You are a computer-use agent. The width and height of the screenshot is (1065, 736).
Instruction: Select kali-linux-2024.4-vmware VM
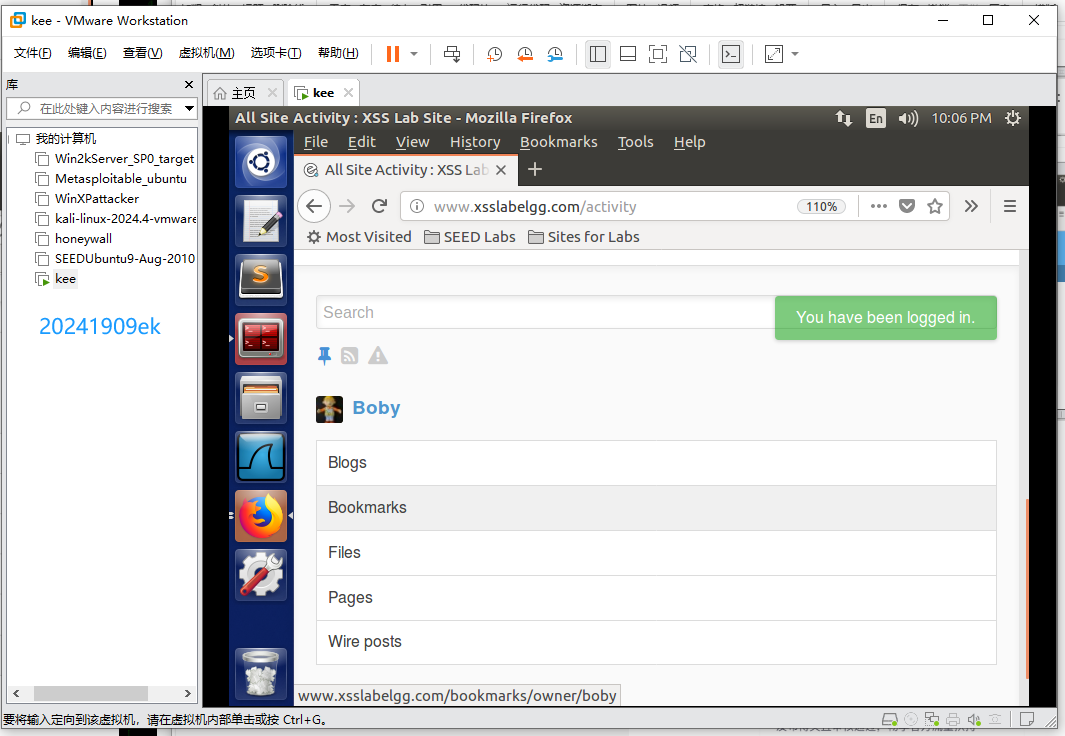coord(125,219)
